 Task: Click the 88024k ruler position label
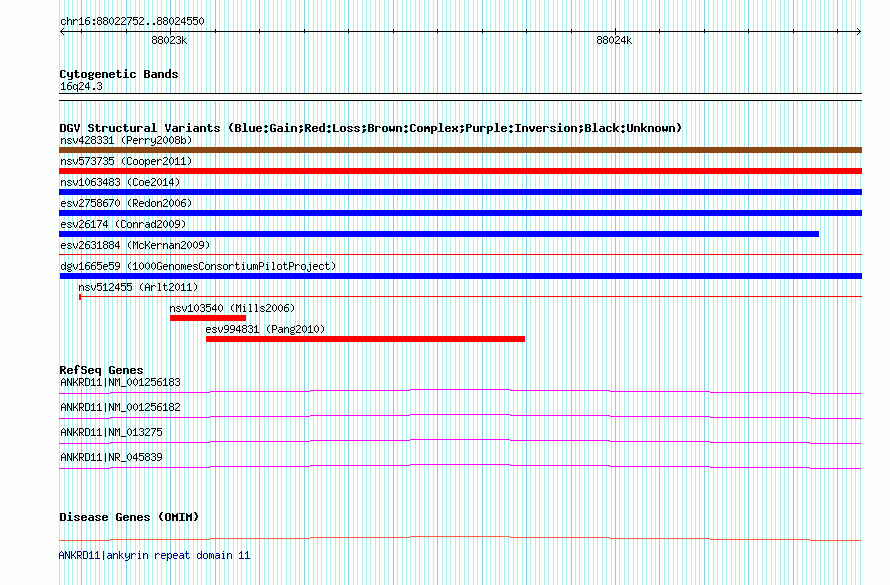[x=614, y=41]
